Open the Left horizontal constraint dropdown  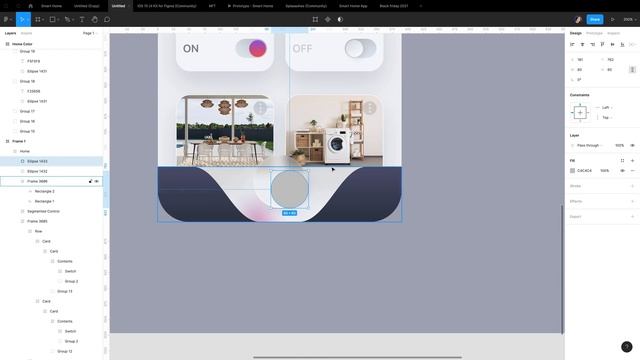click(607, 108)
